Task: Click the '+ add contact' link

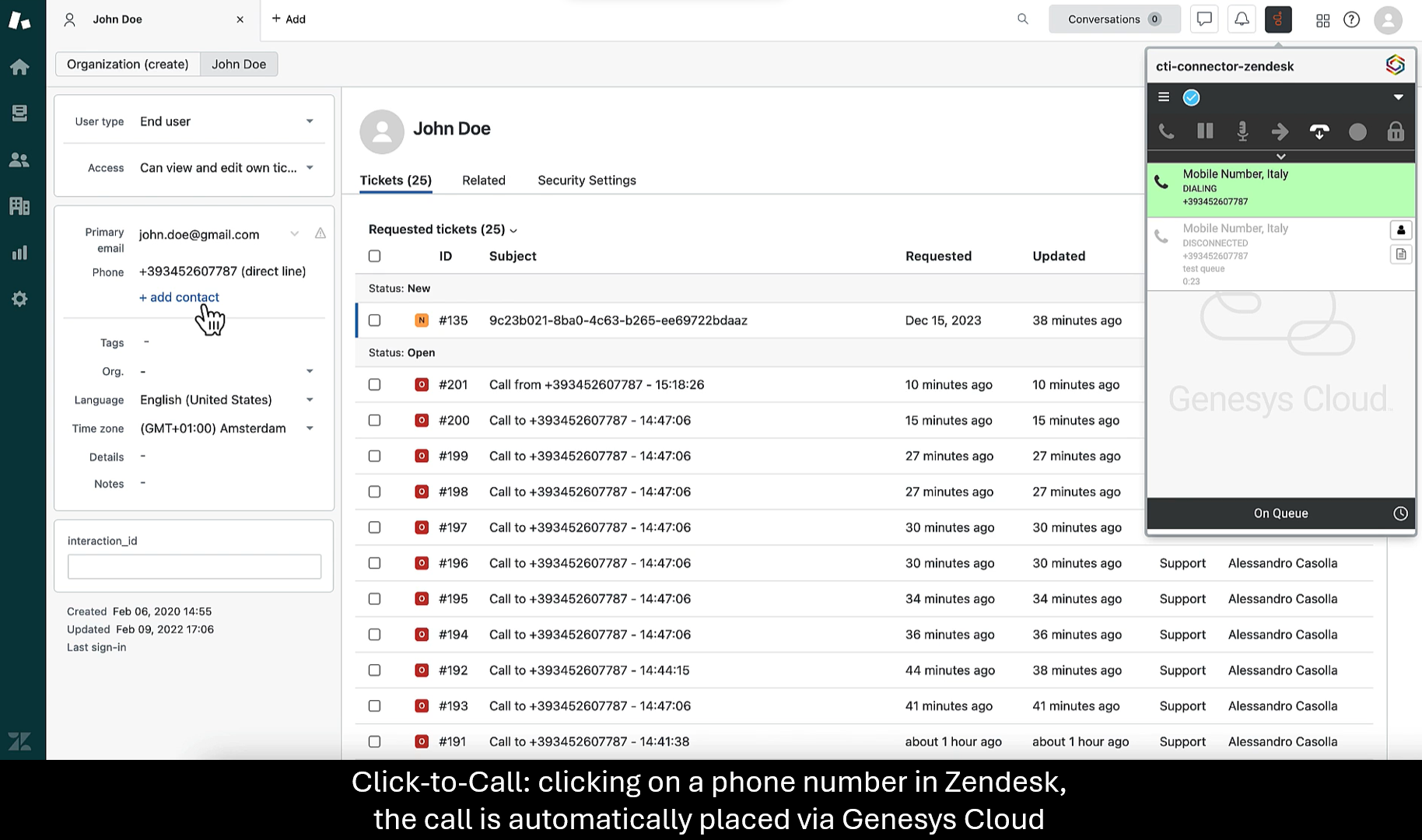Action: point(179,297)
